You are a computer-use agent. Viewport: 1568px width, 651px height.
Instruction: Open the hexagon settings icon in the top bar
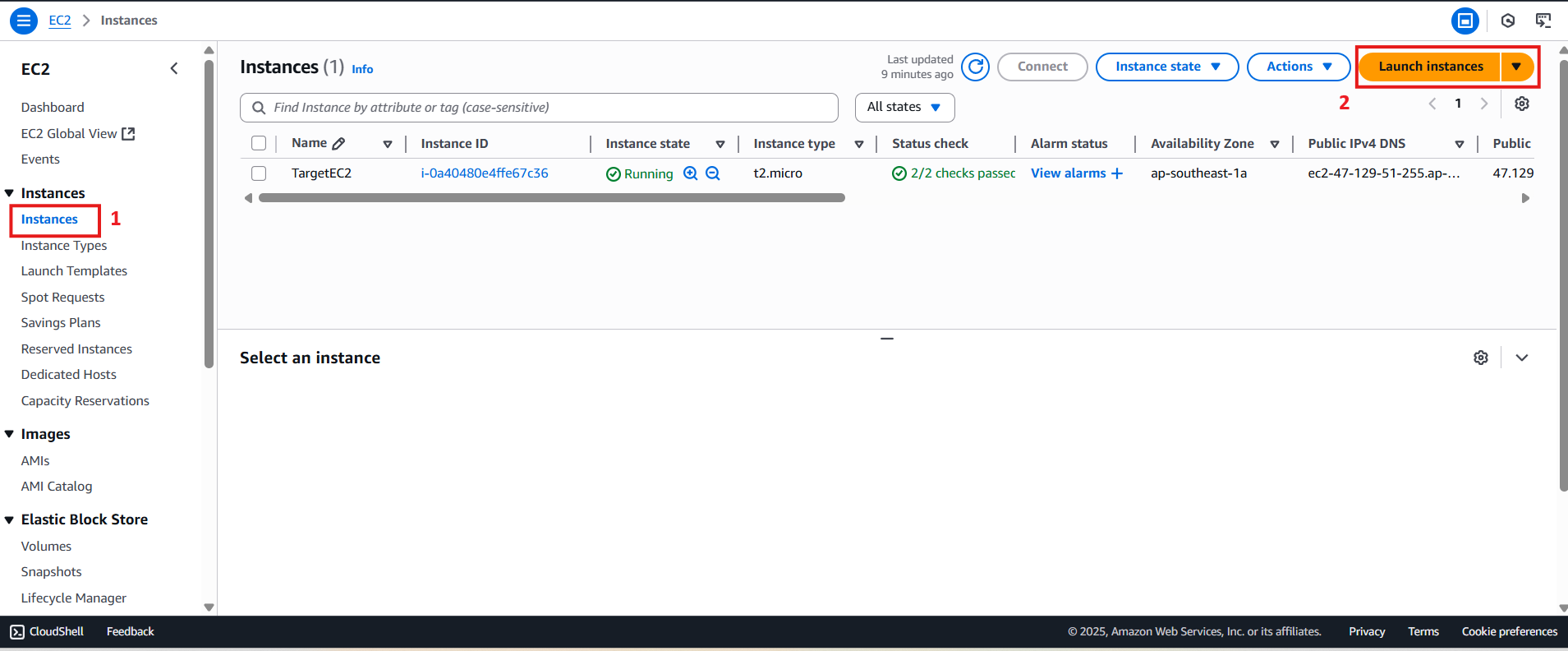coord(1508,21)
